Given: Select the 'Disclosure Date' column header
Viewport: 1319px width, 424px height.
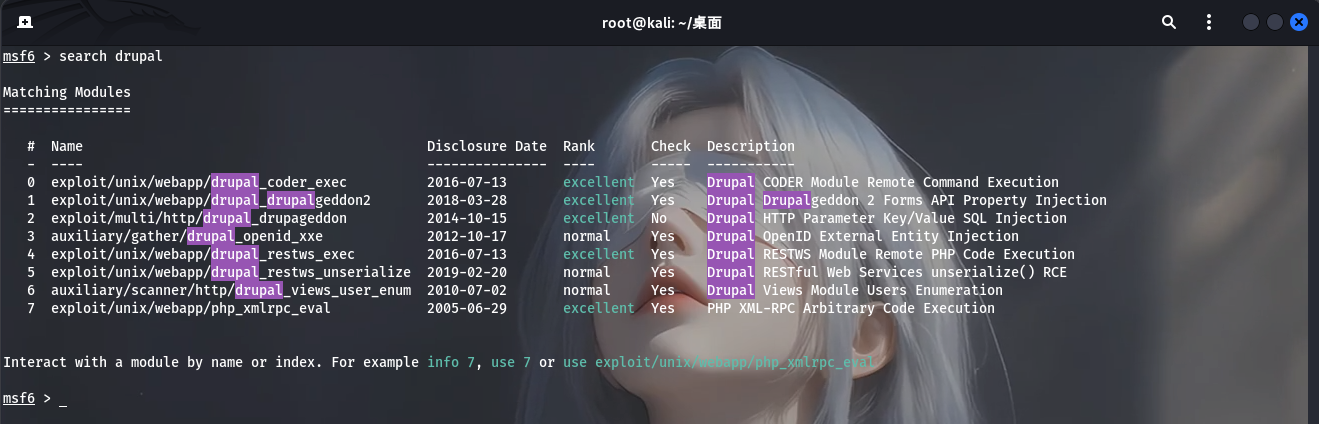Looking at the screenshot, I should [x=487, y=146].
